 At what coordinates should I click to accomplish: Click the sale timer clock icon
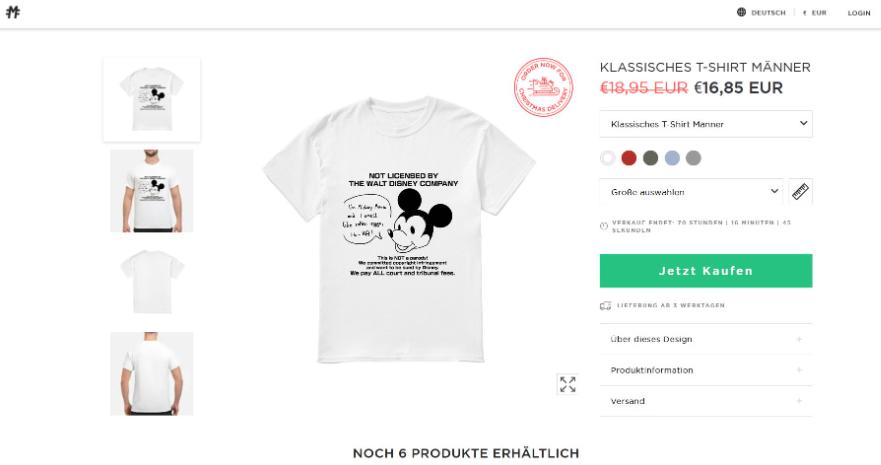604,226
